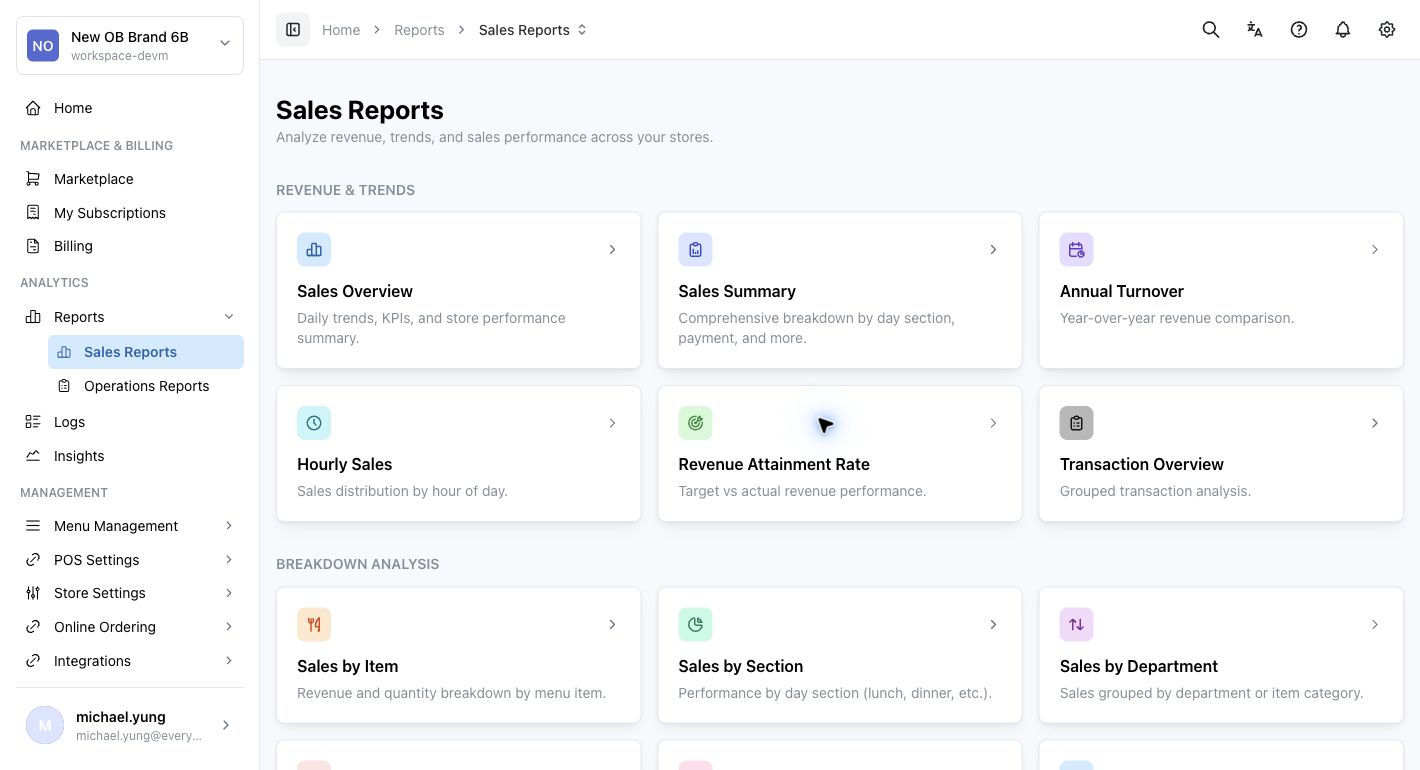Go to the Home breadcrumb link
Screen dimensions: 1420x770
341,30
